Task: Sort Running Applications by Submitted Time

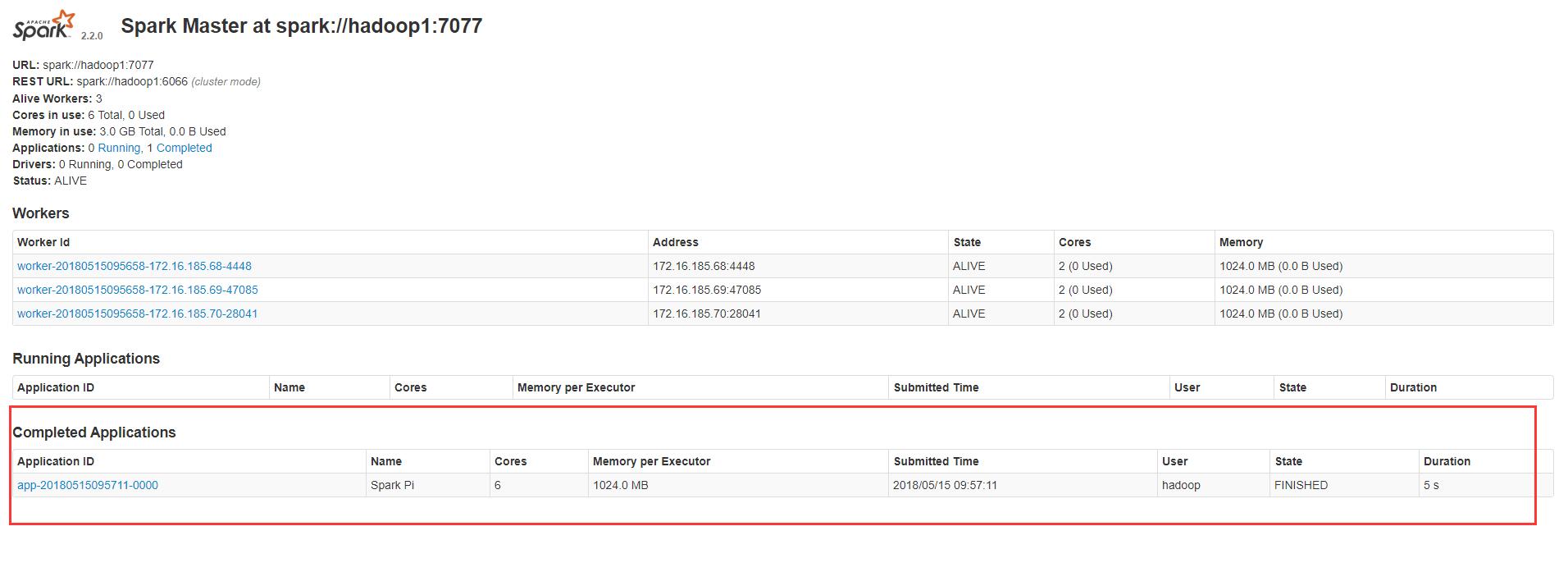Action: click(x=937, y=387)
